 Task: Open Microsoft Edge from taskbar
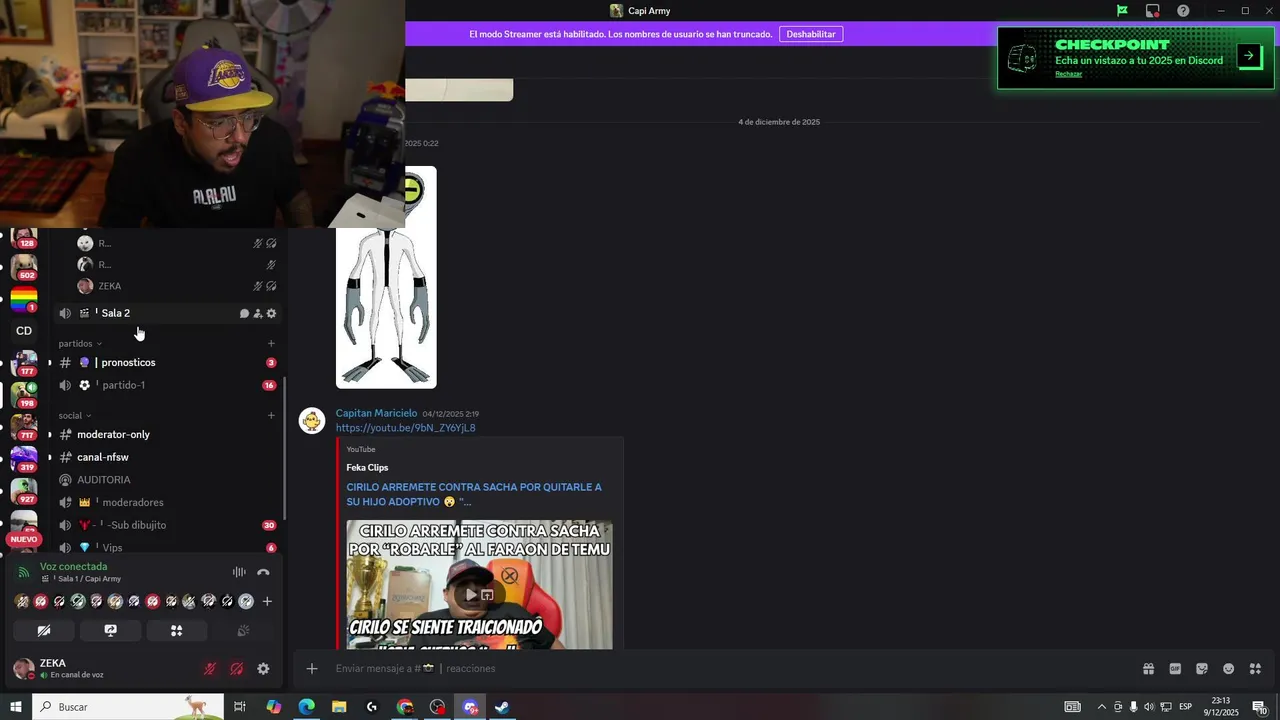pyautogui.click(x=306, y=707)
